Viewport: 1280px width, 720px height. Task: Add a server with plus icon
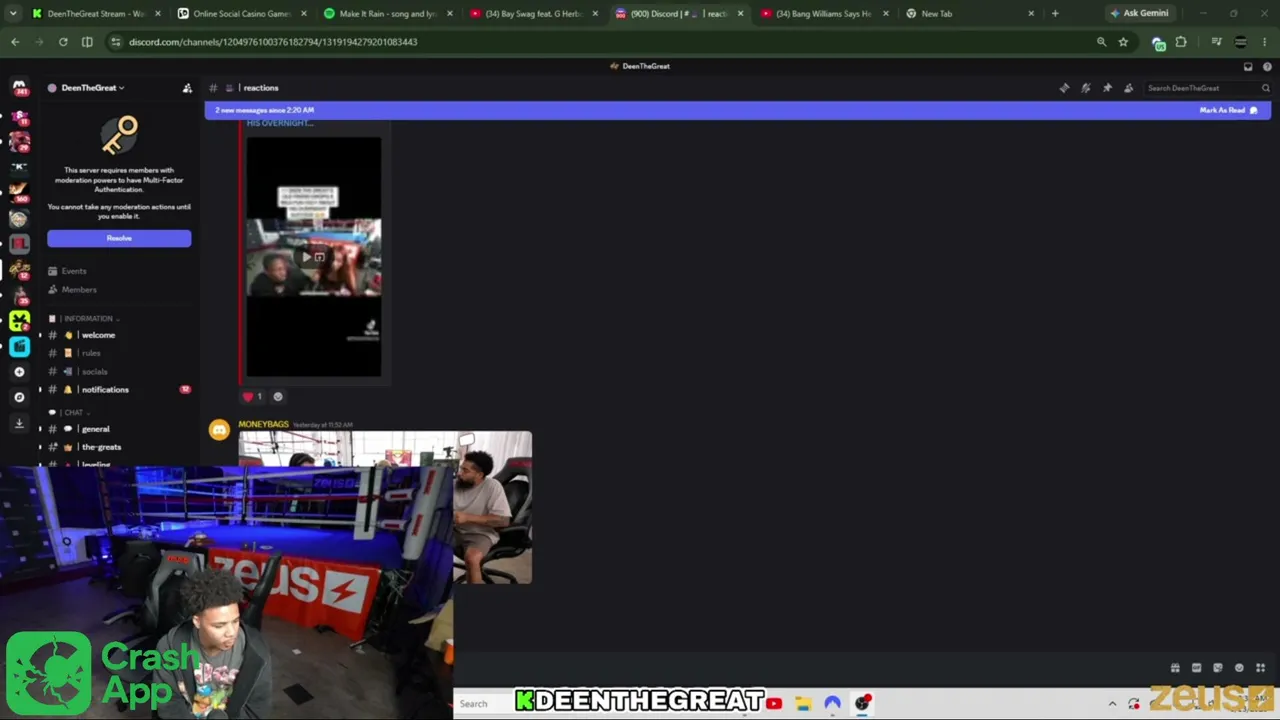click(x=19, y=372)
